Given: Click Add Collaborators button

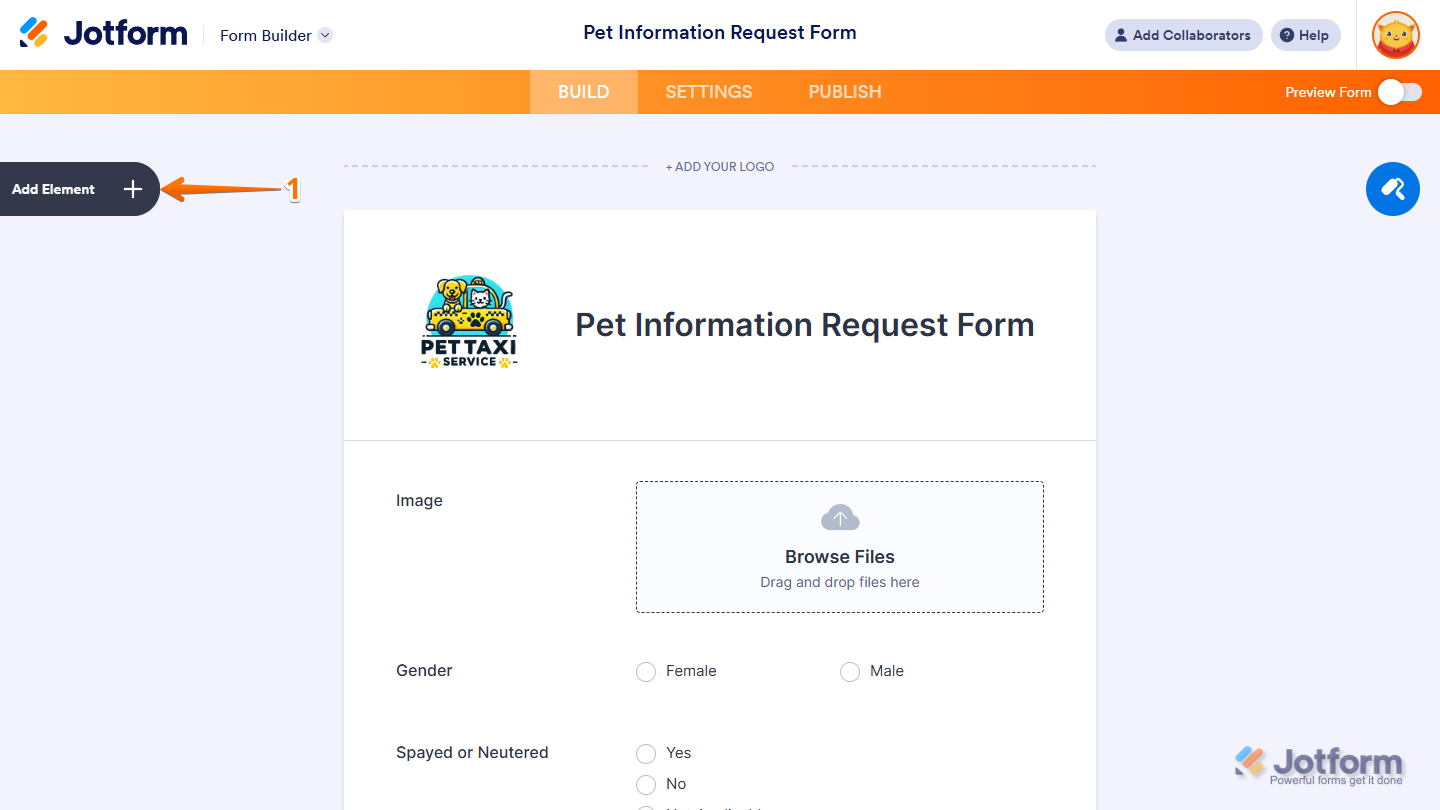Looking at the screenshot, I should point(1183,35).
